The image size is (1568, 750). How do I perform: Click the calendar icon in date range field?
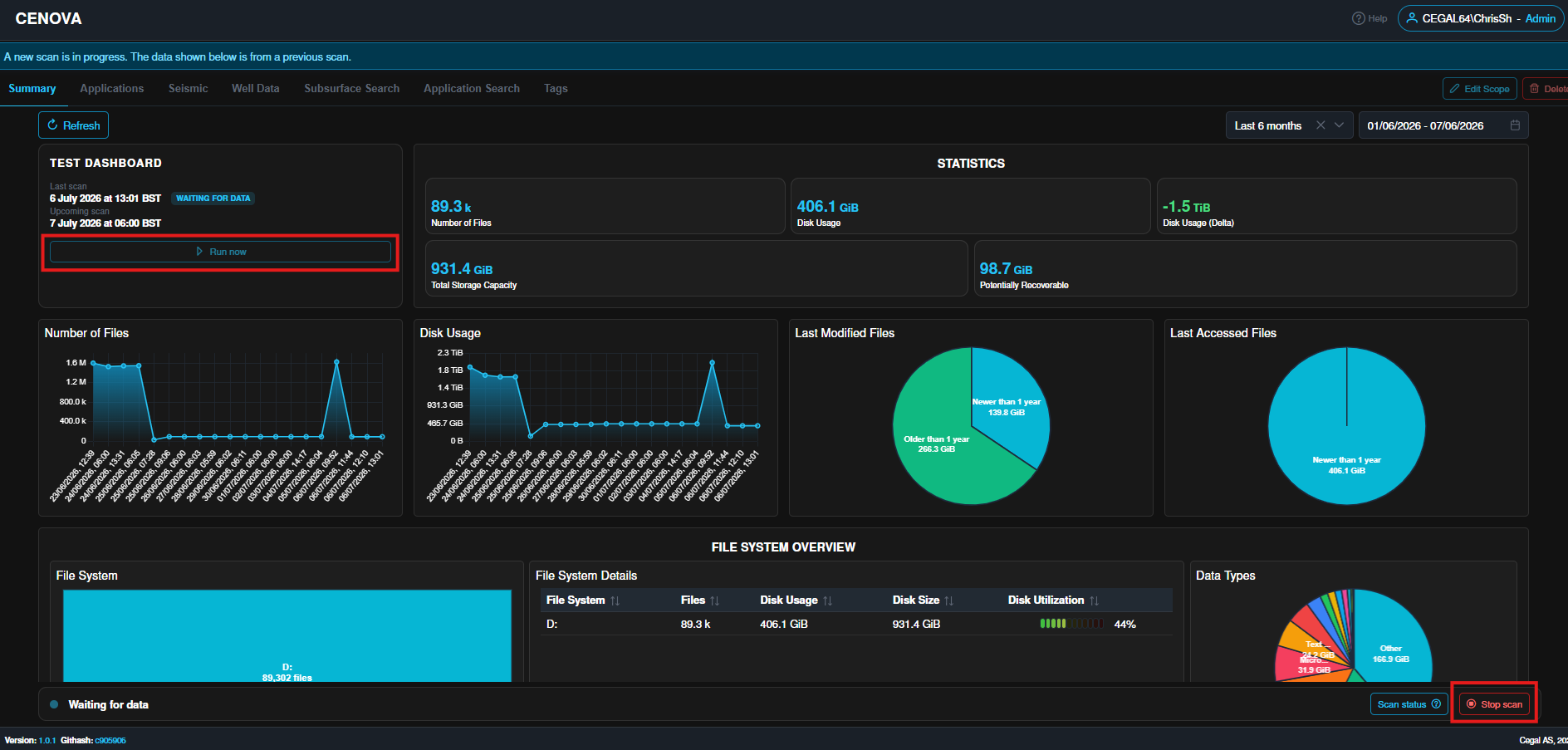[1515, 125]
